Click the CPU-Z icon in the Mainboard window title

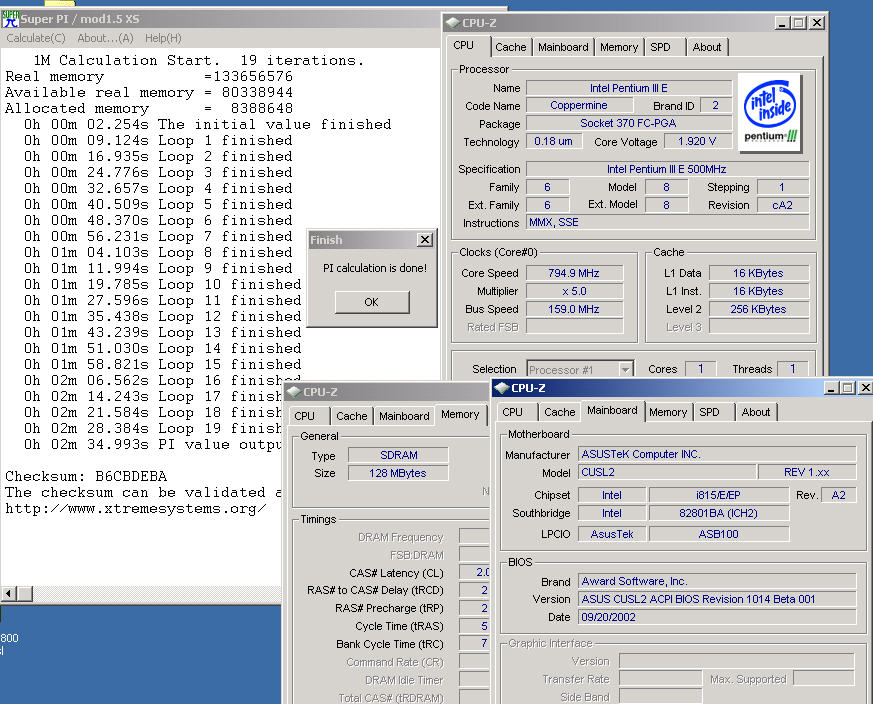pos(501,388)
